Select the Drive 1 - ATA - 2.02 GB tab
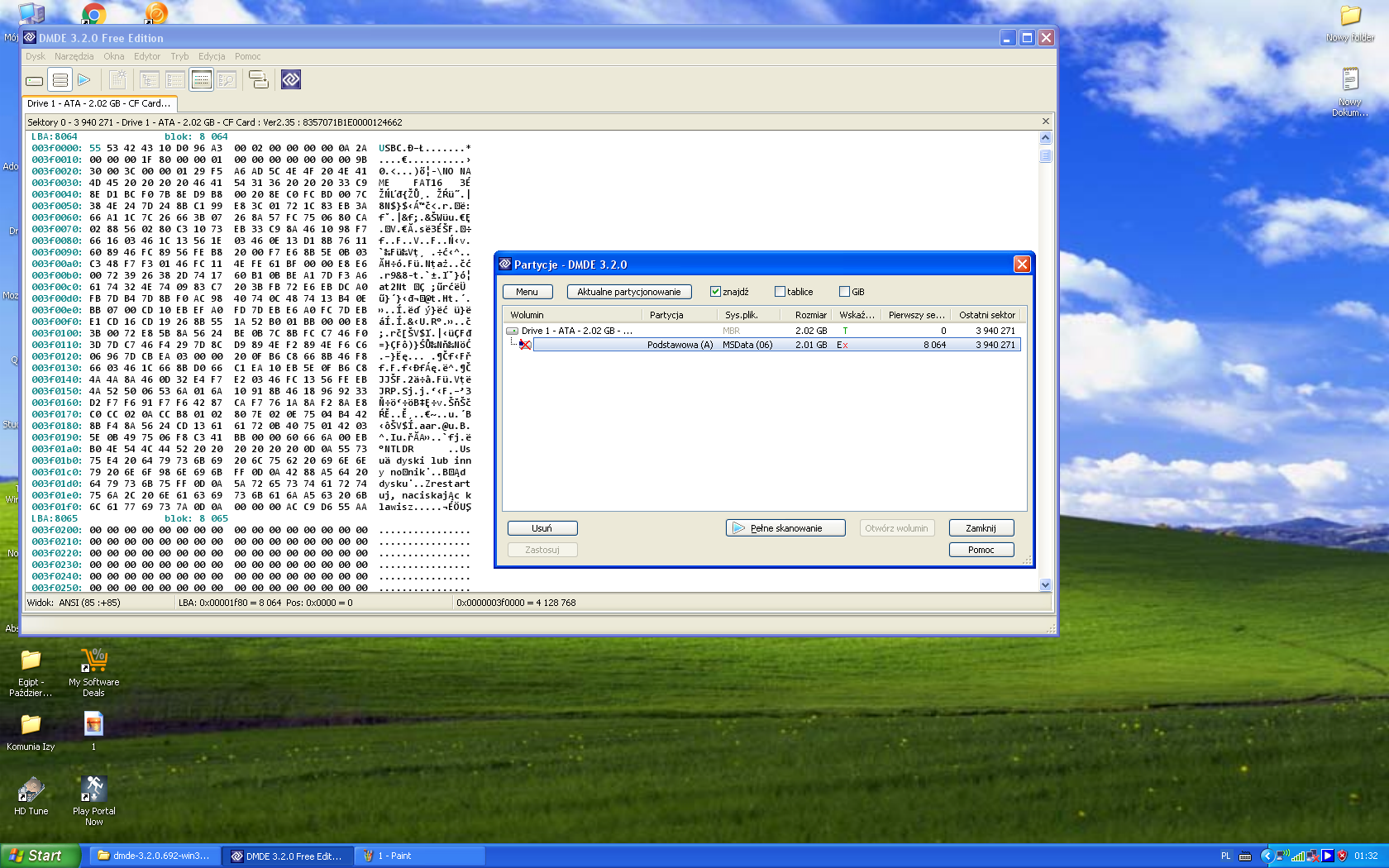The image size is (1389, 868). coord(99,103)
